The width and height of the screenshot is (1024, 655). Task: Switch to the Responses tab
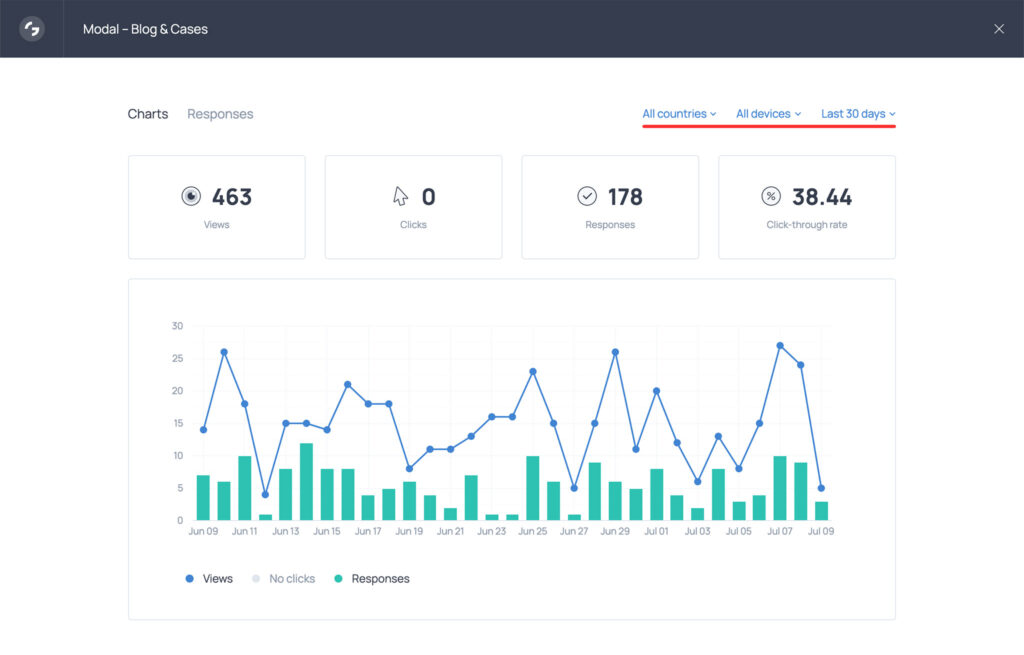click(x=220, y=113)
